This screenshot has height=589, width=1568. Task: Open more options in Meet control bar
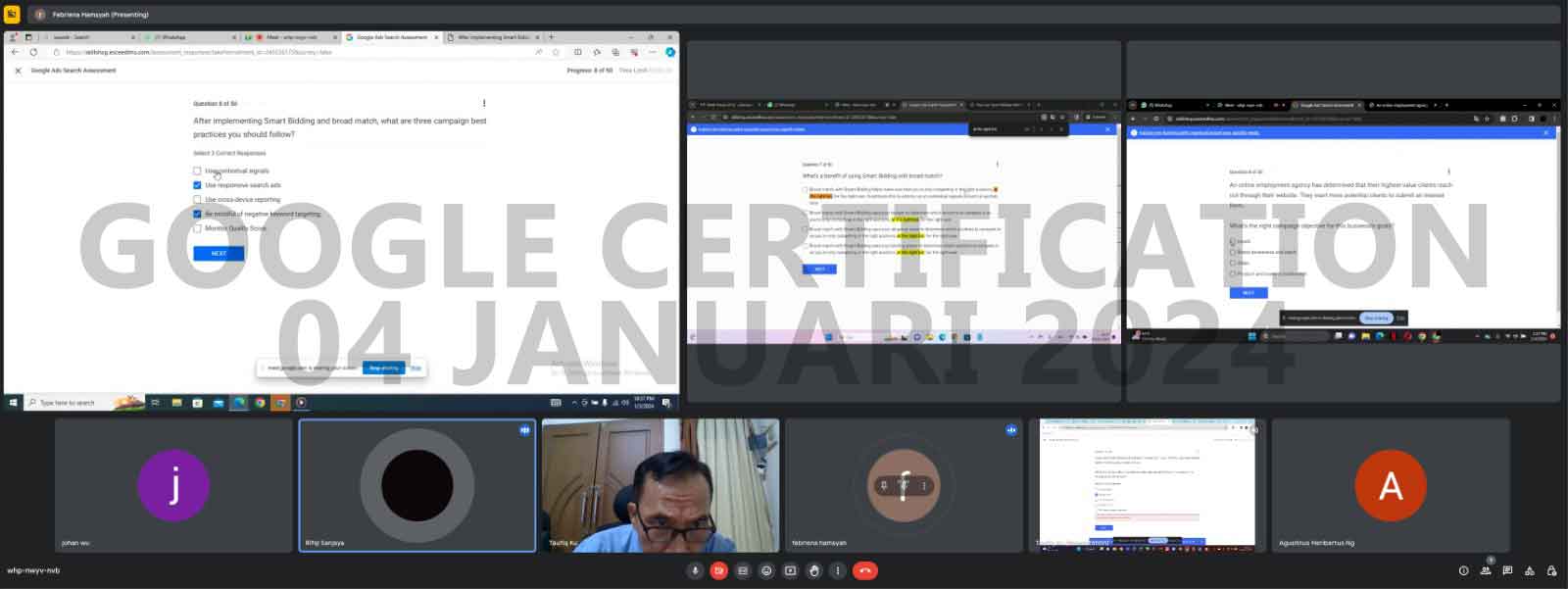[x=838, y=570]
